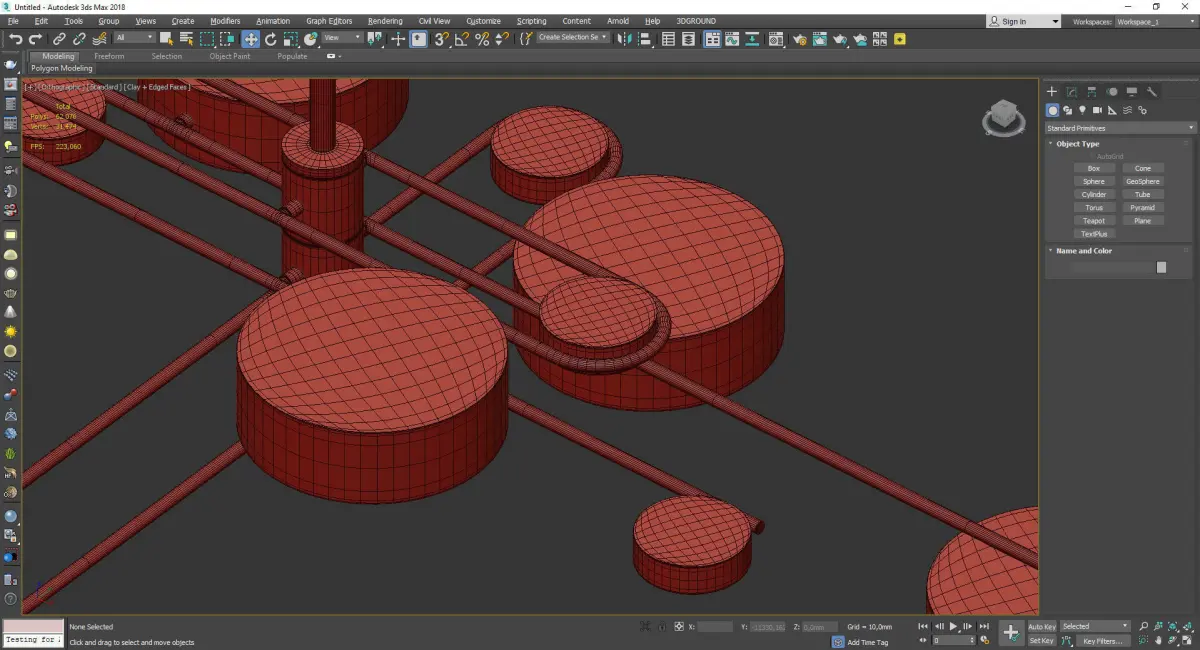Open the Select by Name dialog icon
This screenshot has width=1200, height=650.
point(186,39)
